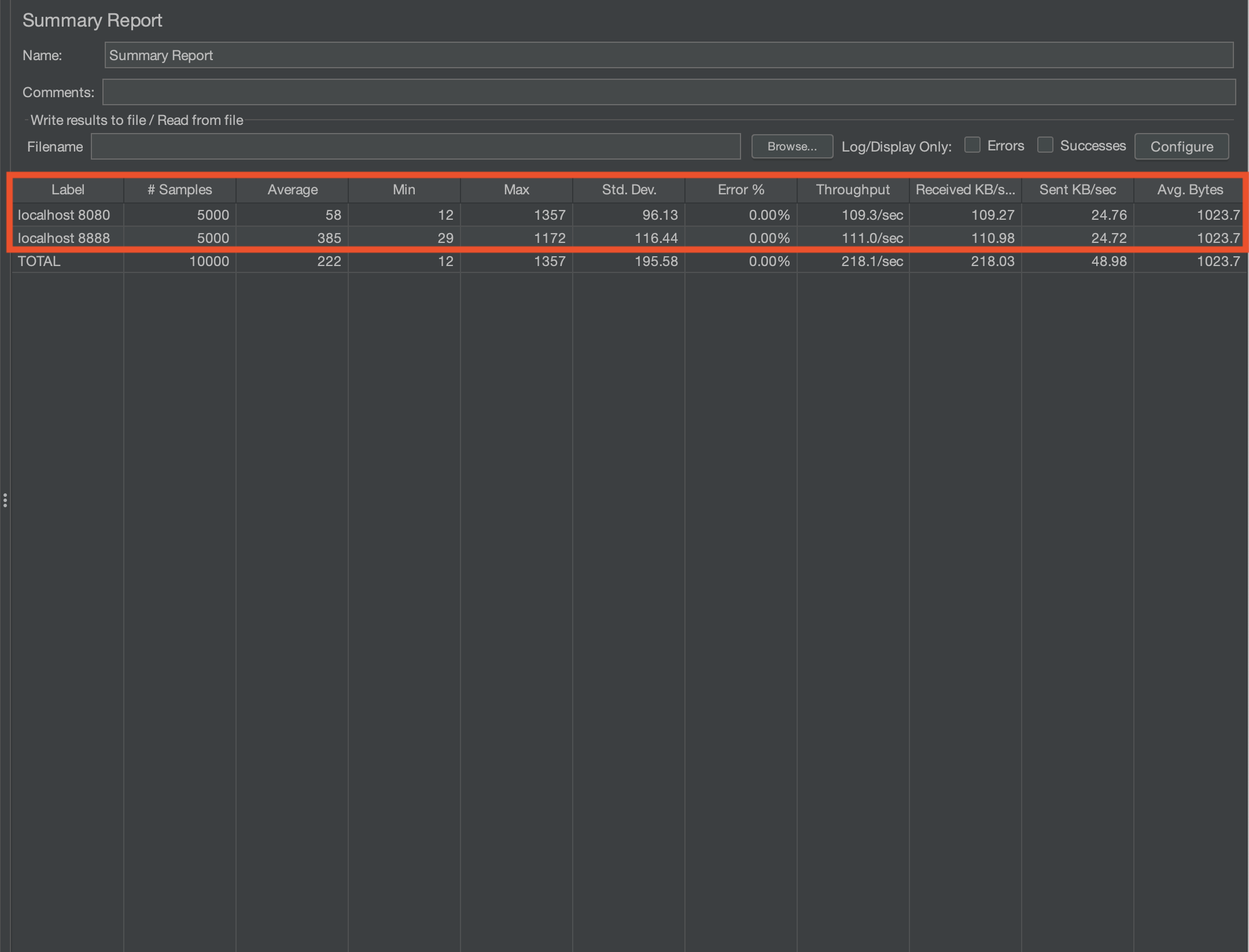Screen dimensions: 1249x952
Task: Sort by the Label column header
Action: [68, 190]
